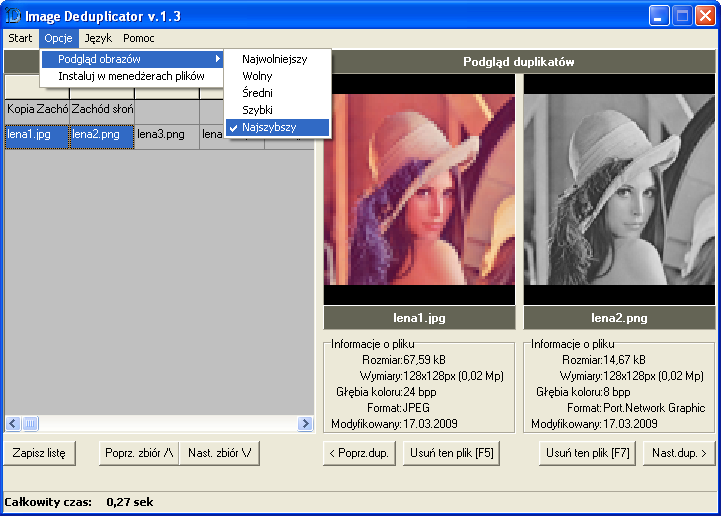Select the lena3.png cell in the list
Viewport: 721px width, 516px height.
[x=166, y=136]
